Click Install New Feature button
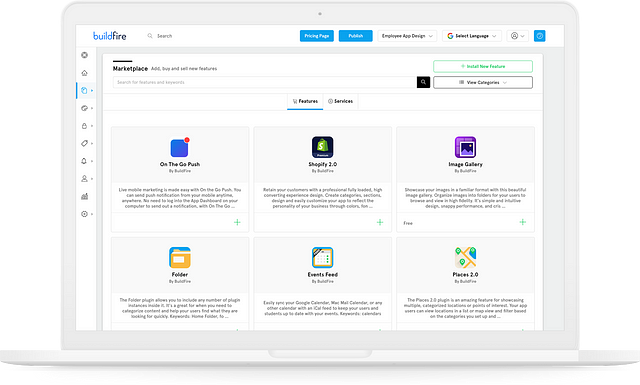 point(483,66)
